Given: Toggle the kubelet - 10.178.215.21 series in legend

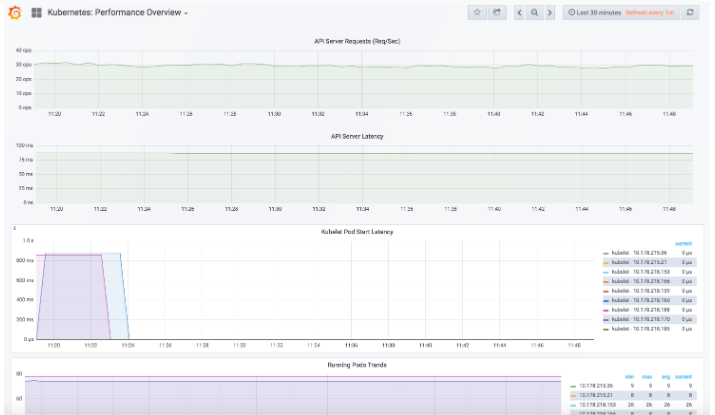Looking at the screenshot, I should click(639, 262).
